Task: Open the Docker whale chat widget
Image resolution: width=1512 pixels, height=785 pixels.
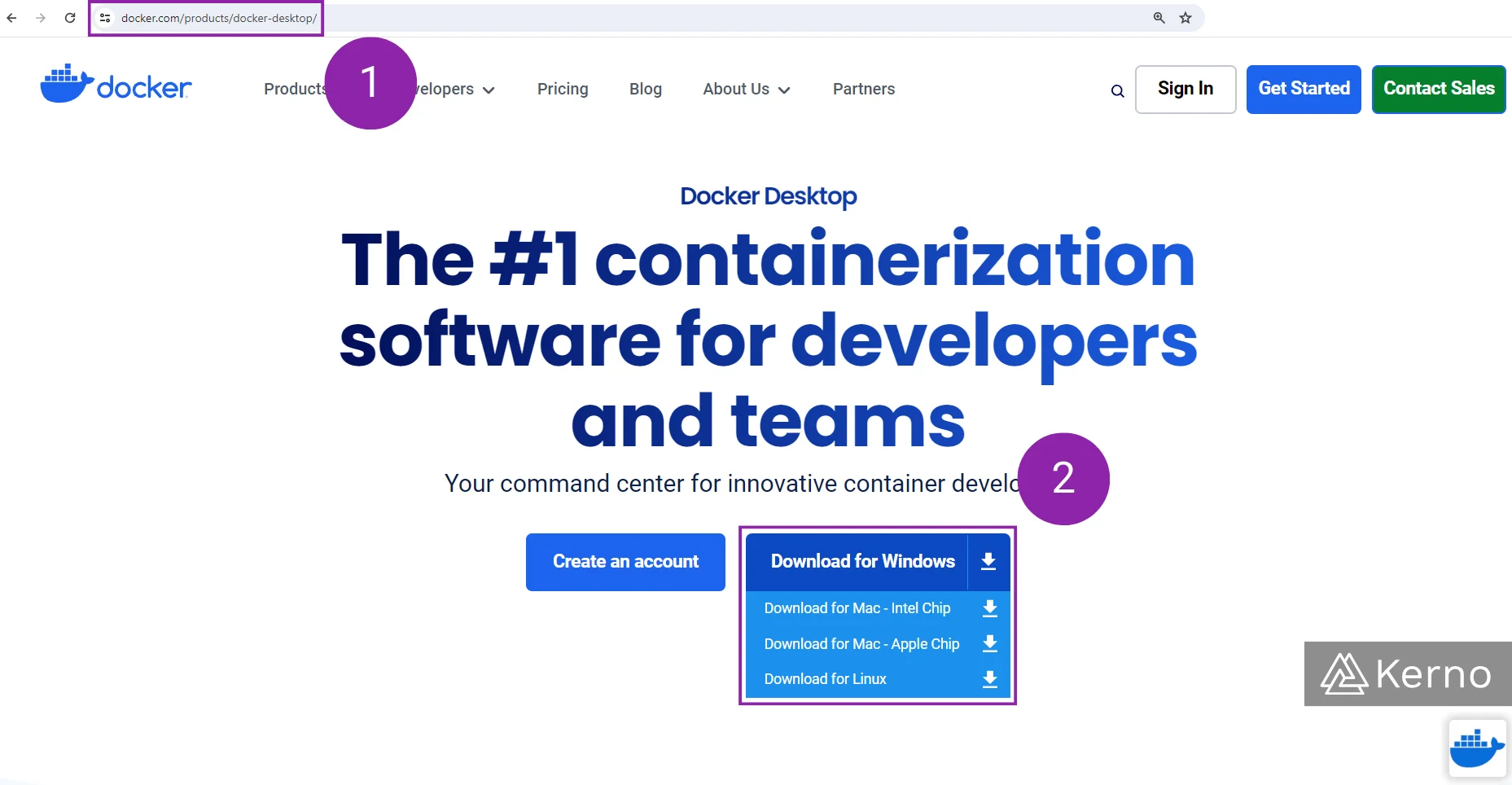Action: click(1478, 746)
